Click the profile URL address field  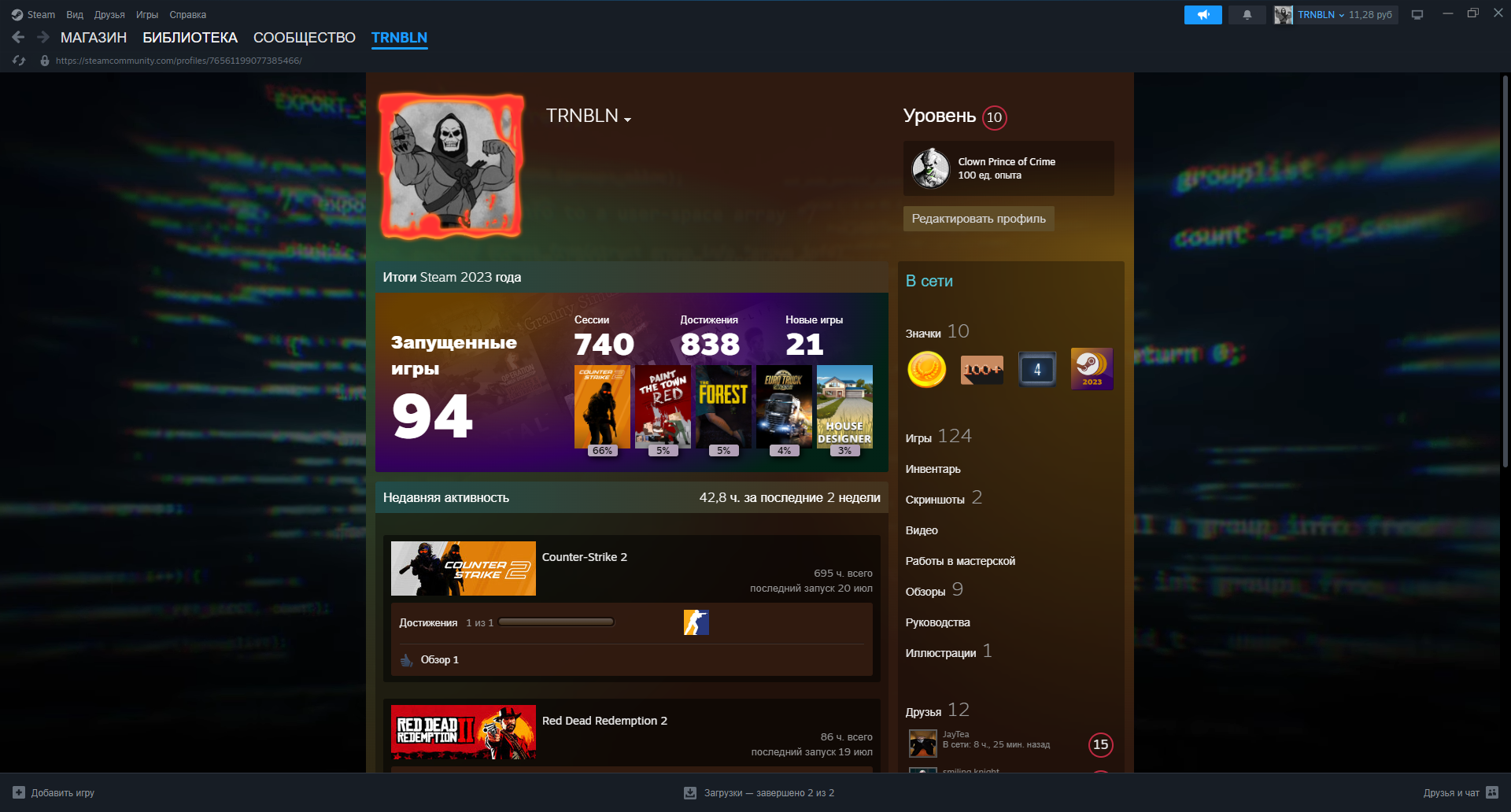[179, 61]
